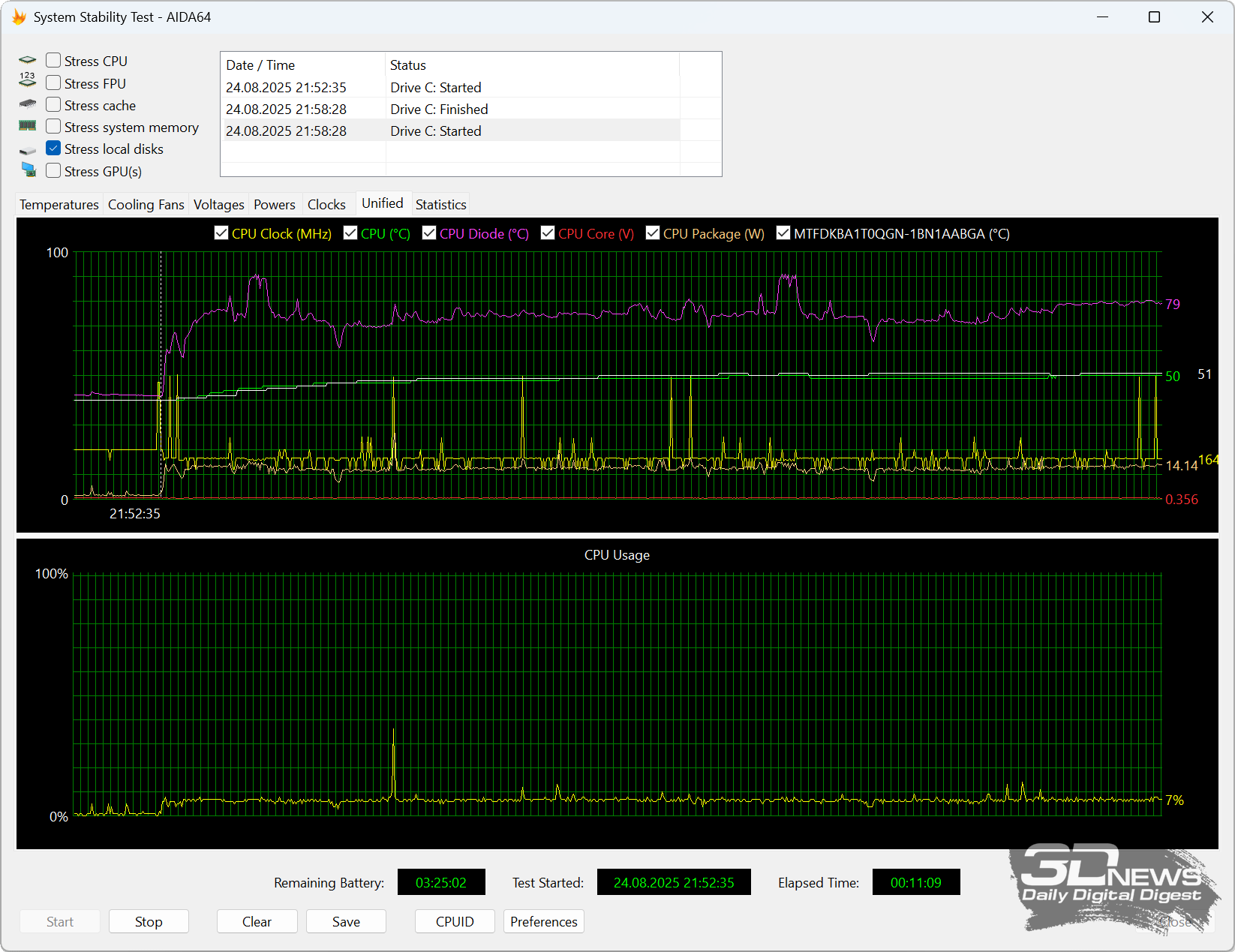Uncheck Stress local disks
Viewport: 1235px width, 952px height.
(x=53, y=148)
